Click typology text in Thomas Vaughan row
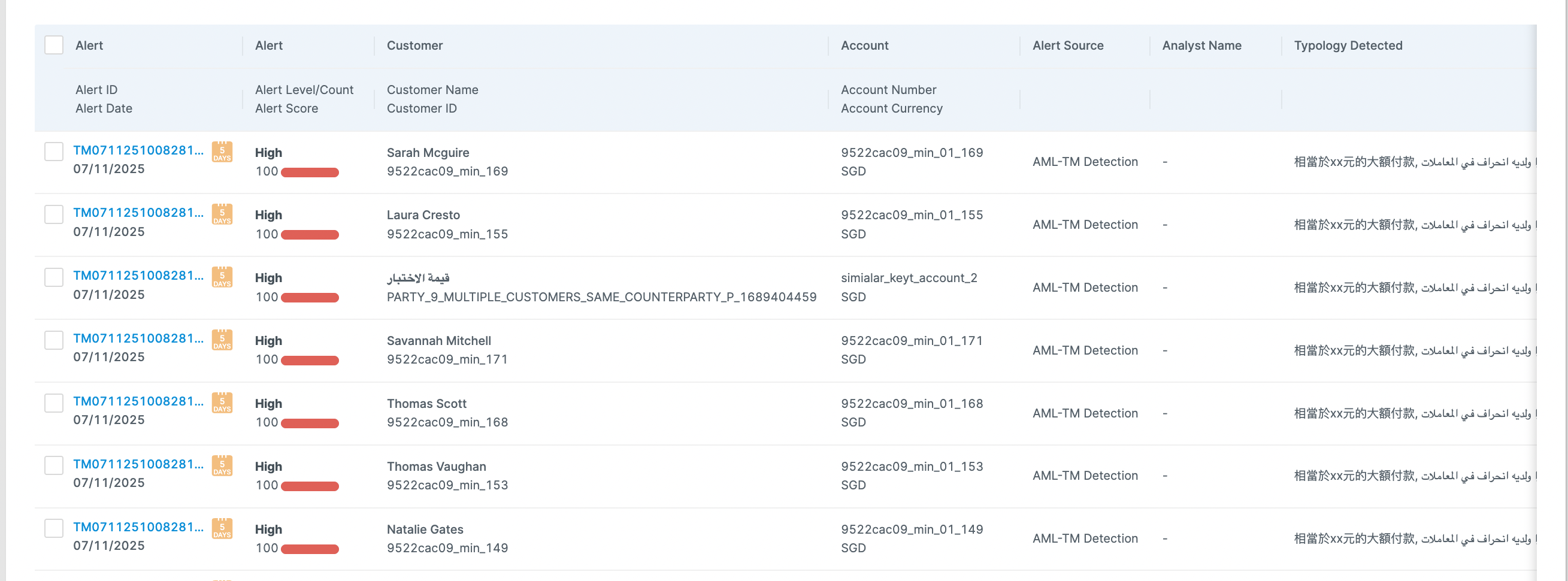 1415,476
